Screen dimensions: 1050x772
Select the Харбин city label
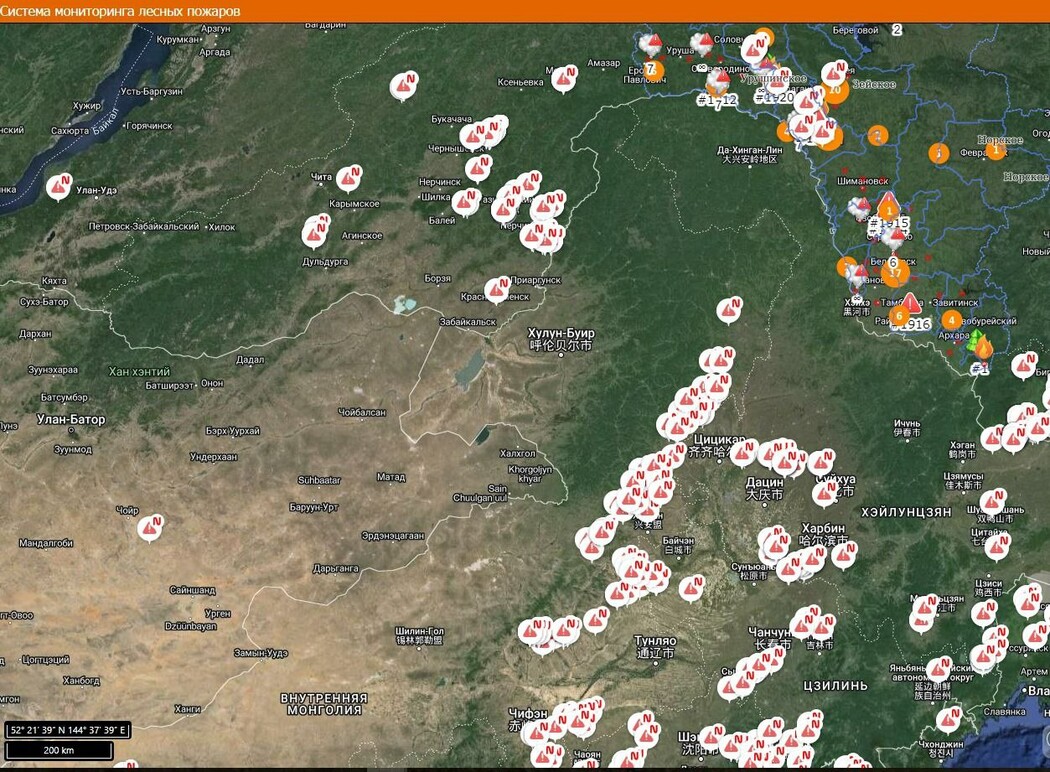tap(823, 528)
